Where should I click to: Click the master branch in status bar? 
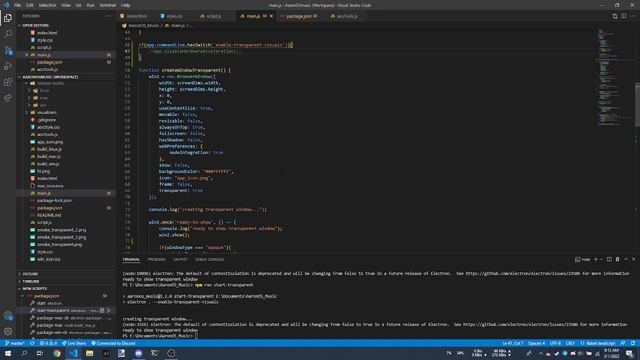[15, 343]
